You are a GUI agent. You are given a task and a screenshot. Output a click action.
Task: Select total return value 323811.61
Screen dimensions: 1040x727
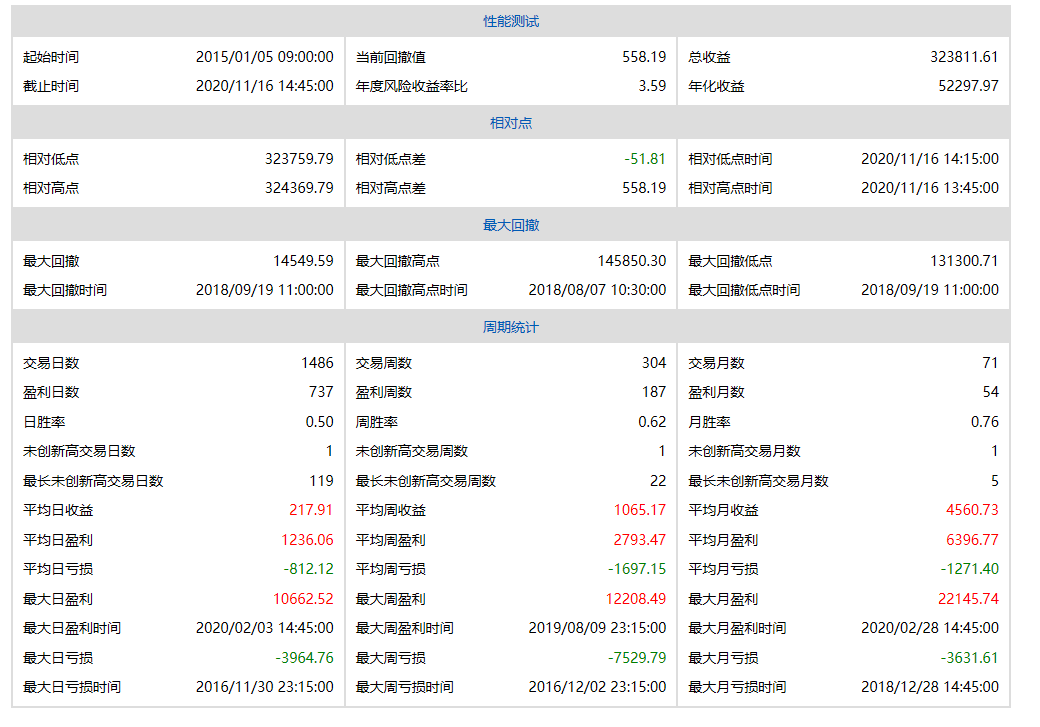(x=964, y=57)
